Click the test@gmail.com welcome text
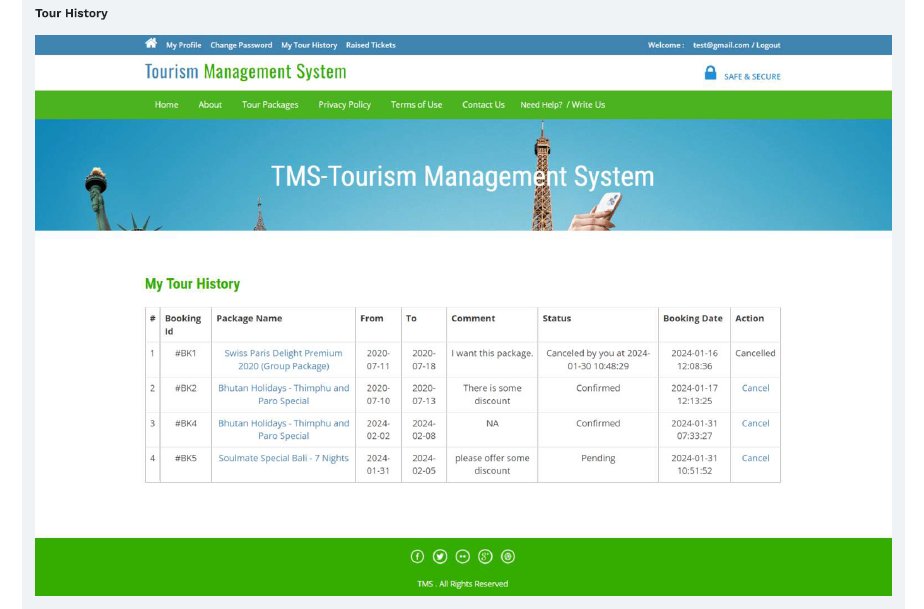The height and width of the screenshot is (609, 924). click(x=721, y=45)
